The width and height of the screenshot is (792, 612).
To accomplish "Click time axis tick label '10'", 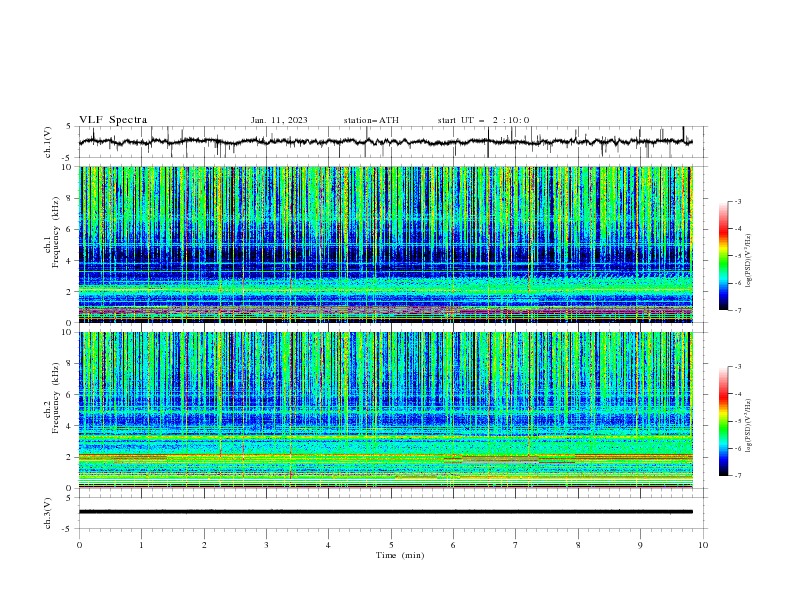I will point(703,545).
